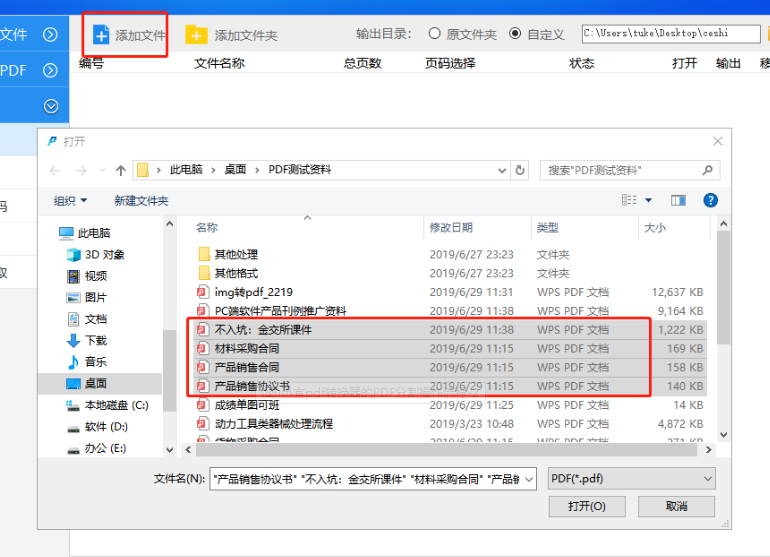Click the Add File plus icon
The image size is (770, 557).
101,35
